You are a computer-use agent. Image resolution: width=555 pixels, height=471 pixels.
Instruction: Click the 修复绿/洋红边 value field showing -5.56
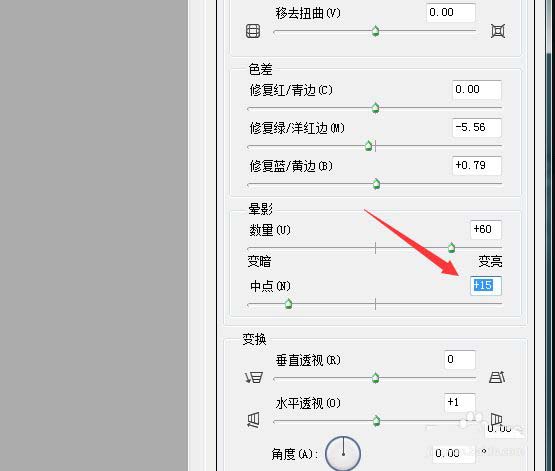[x=476, y=127]
